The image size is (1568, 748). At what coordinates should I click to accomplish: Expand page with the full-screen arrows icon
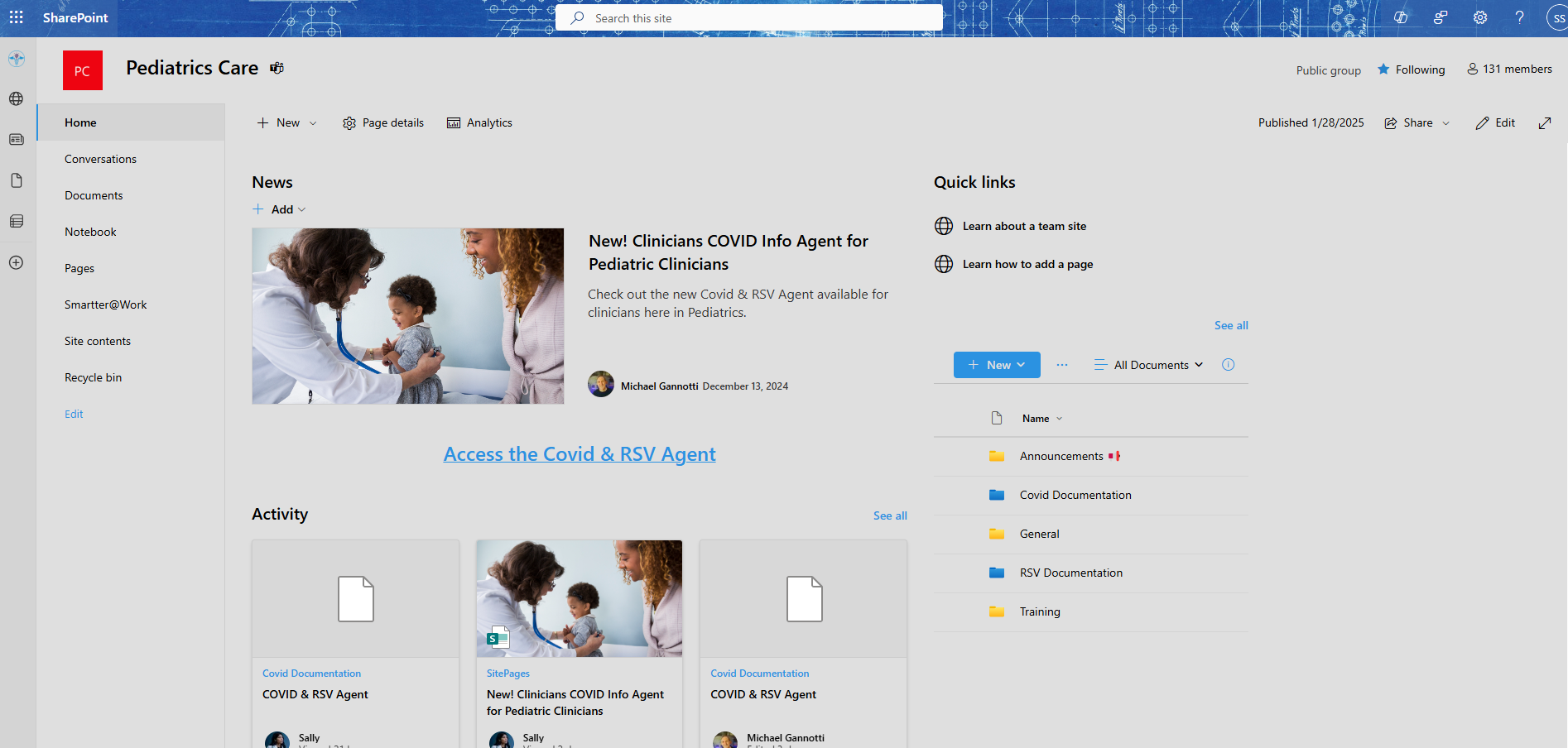point(1545,122)
